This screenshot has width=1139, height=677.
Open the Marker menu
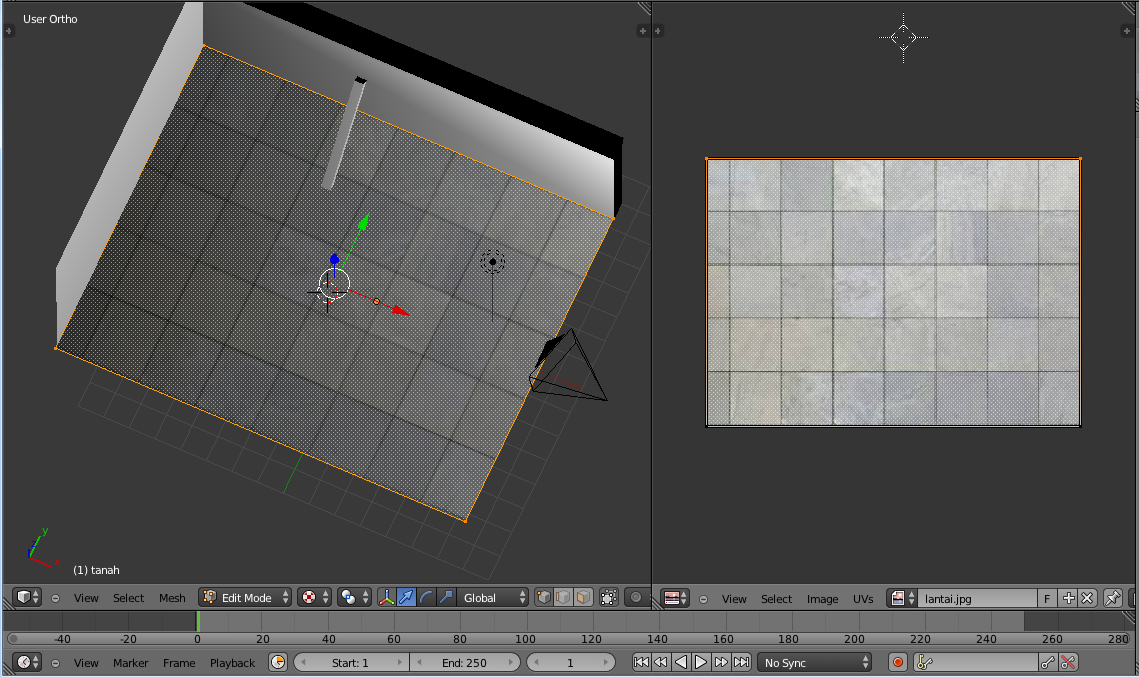131,663
